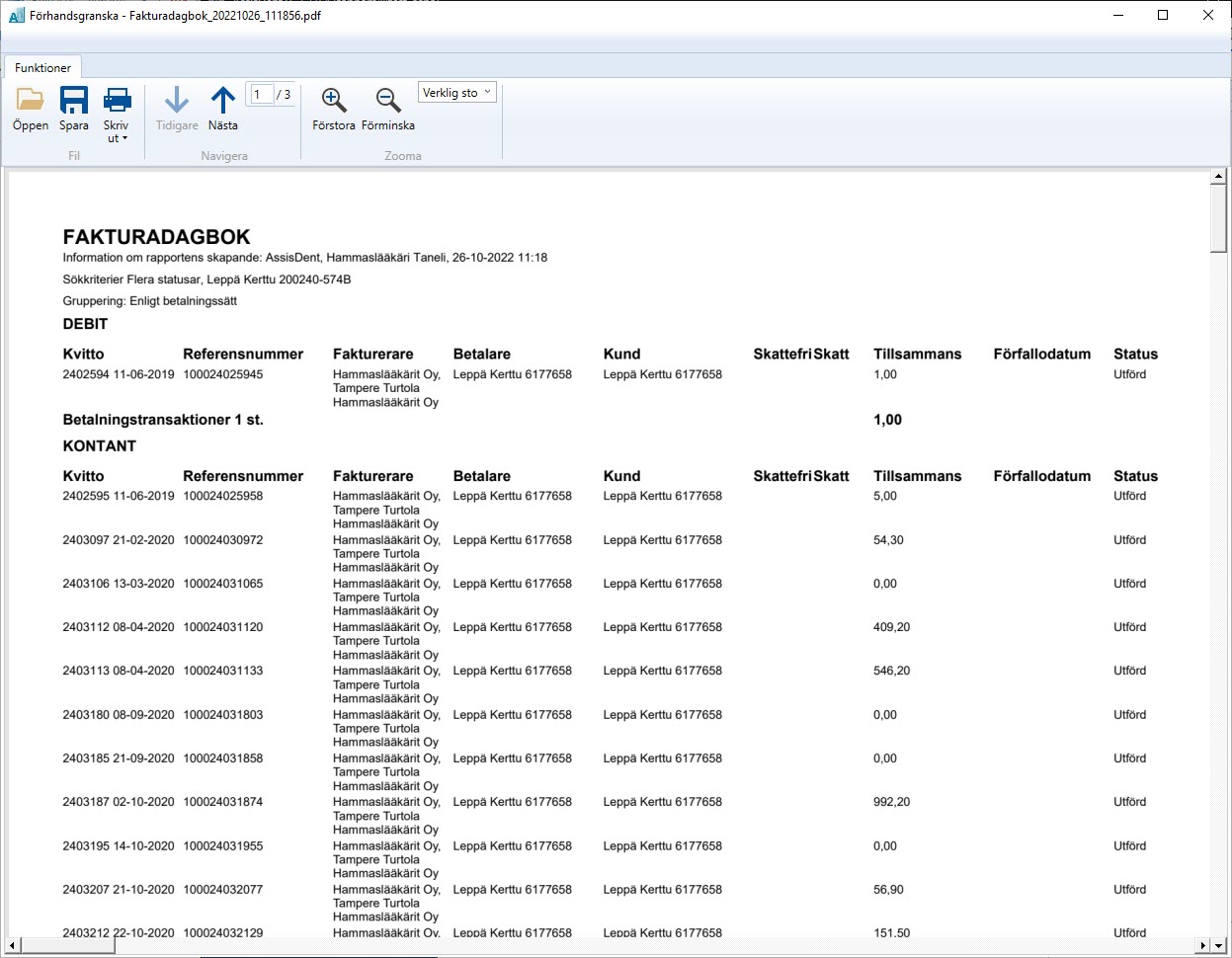The image size is (1232, 958).
Task: Click the application icon in the title bar
Action: click(x=16, y=16)
